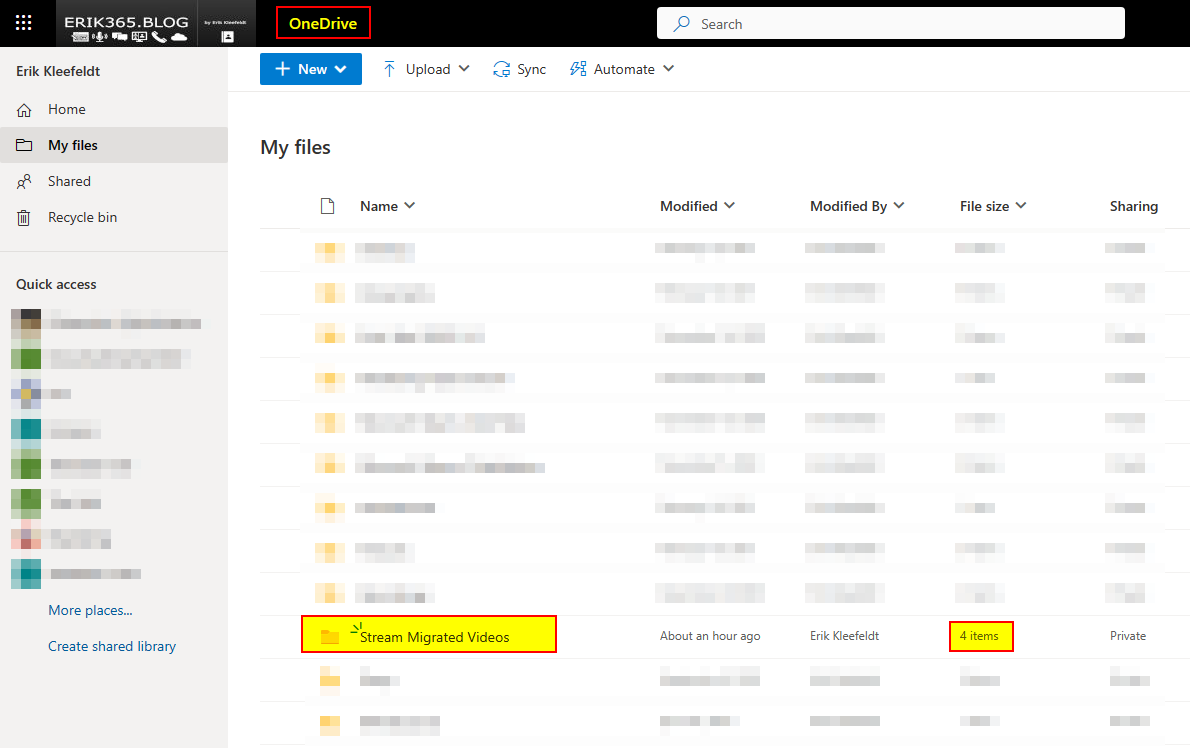
Task: Click the Sync icon
Action: (x=502, y=69)
